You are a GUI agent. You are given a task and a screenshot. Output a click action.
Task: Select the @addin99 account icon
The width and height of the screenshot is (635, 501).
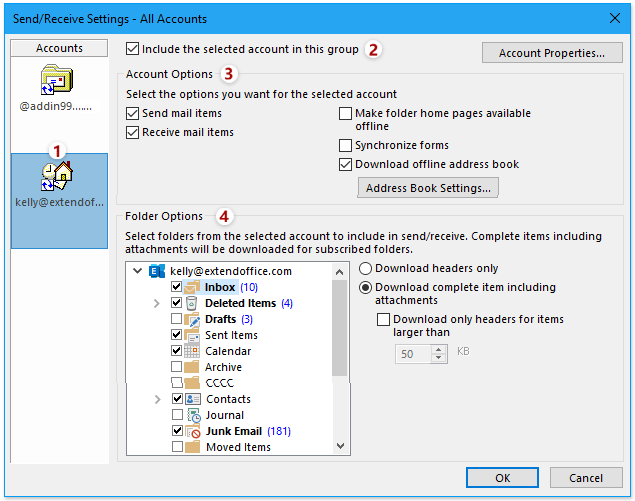click(x=59, y=82)
